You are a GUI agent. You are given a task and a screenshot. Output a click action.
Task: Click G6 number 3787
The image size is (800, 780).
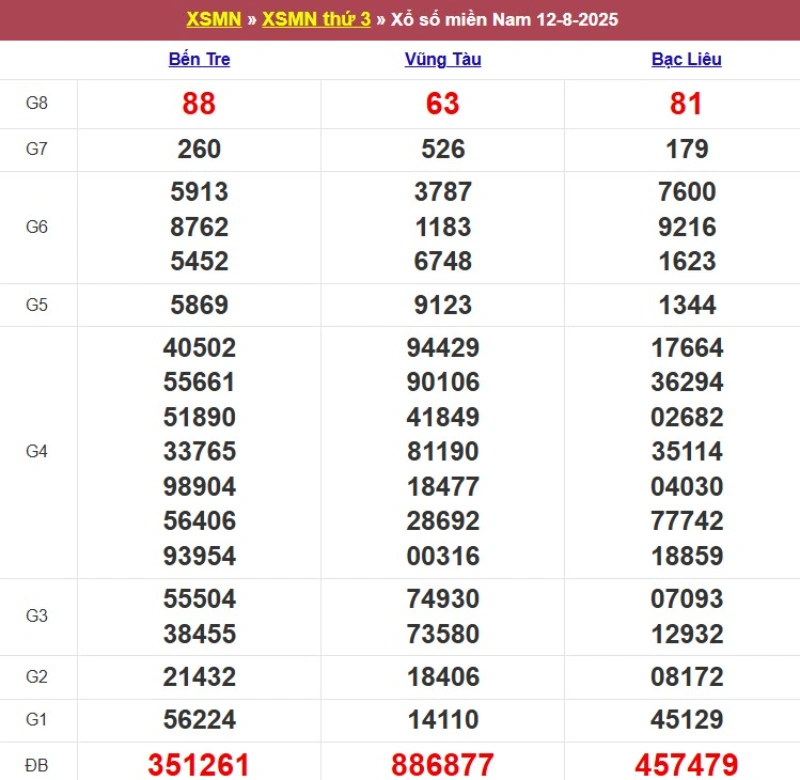tap(443, 192)
